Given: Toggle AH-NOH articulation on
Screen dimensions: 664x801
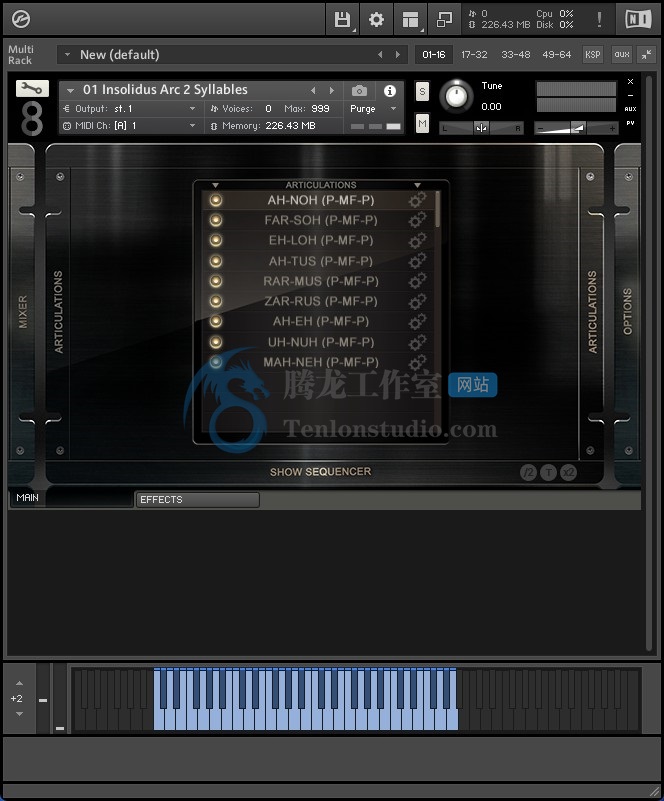Looking at the screenshot, I should pos(216,200).
